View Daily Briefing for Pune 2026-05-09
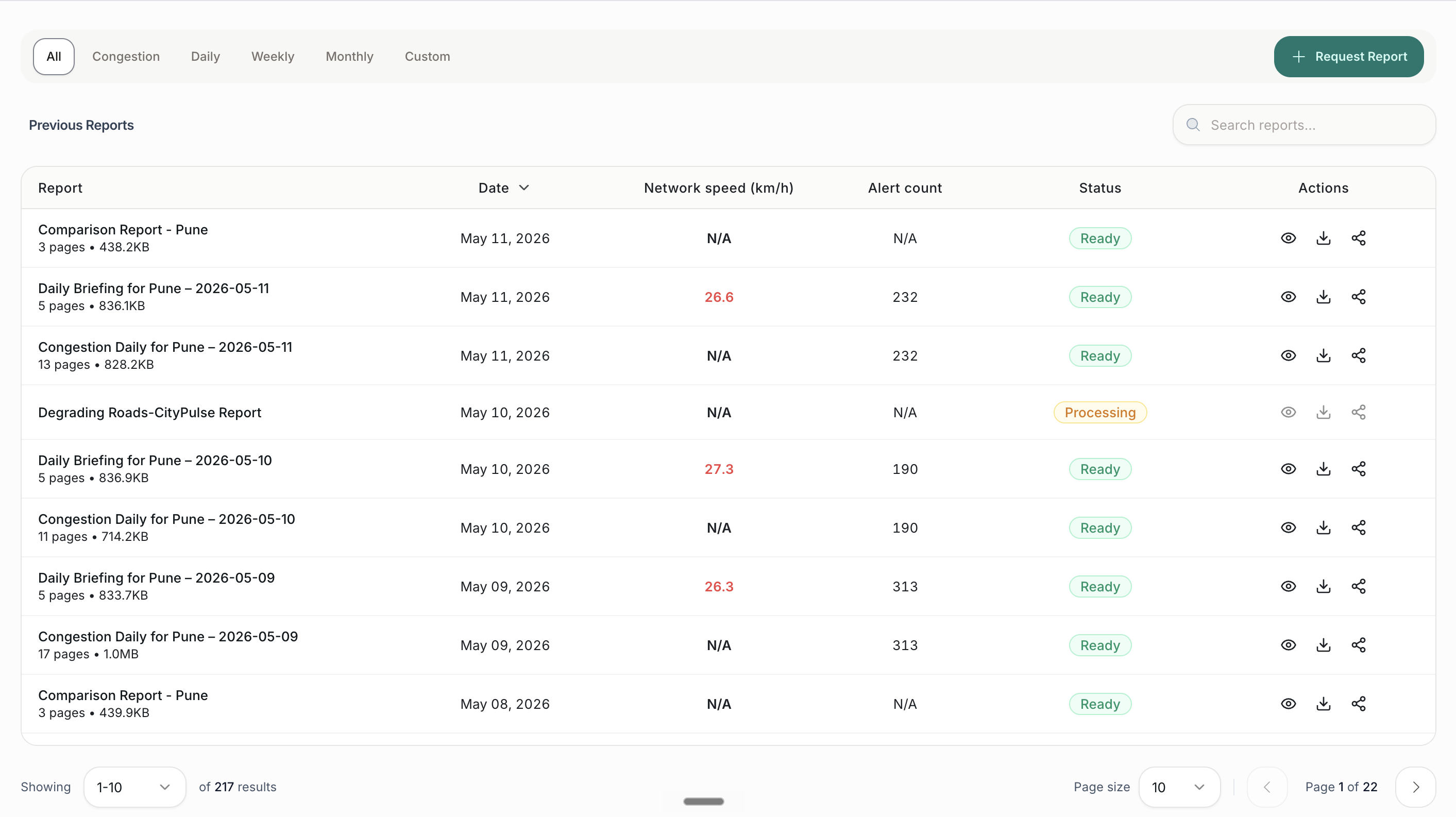Screen dimensions: 1456x817 click(1288, 586)
